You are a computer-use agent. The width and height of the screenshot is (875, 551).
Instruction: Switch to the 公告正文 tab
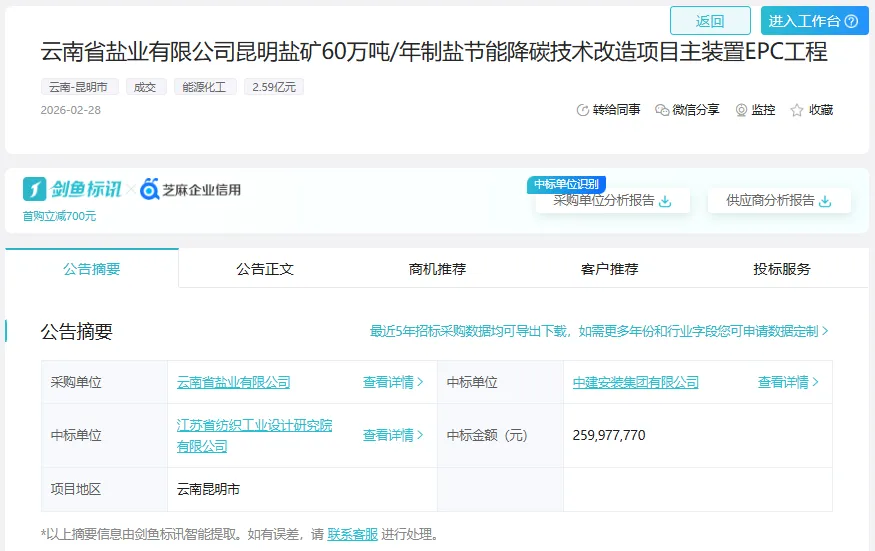(265, 269)
